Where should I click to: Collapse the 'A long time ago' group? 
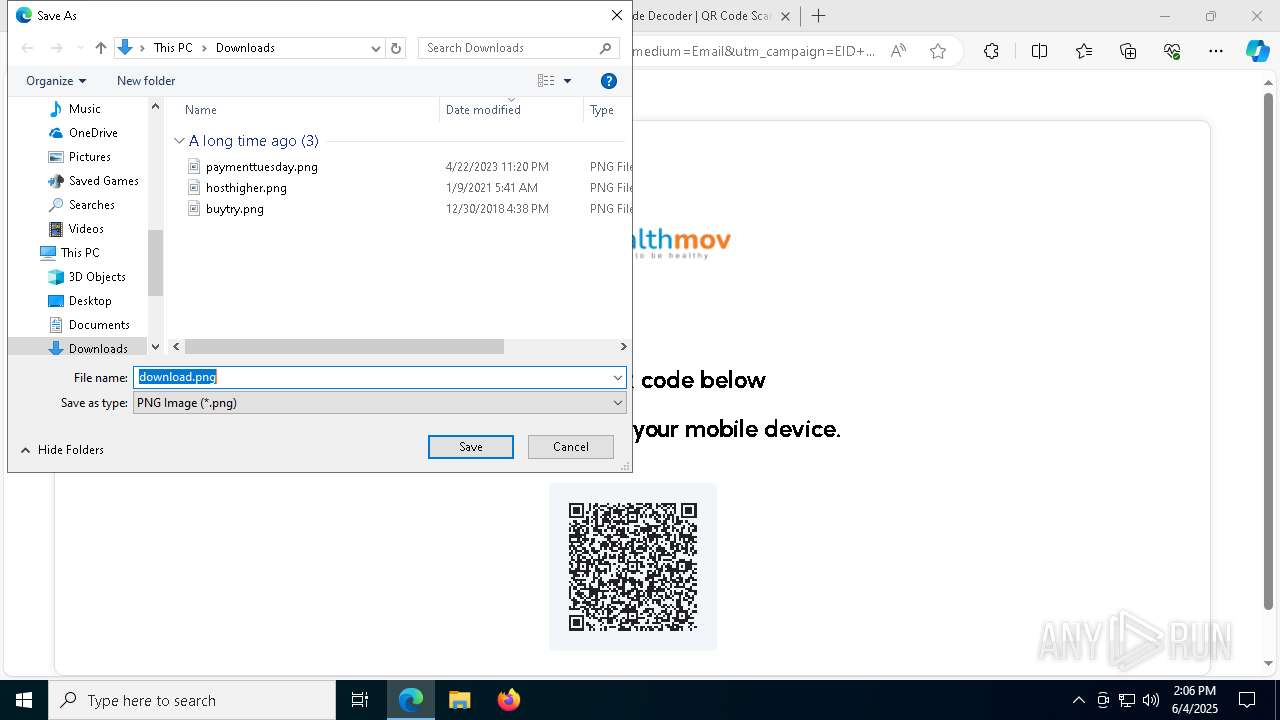pos(179,141)
